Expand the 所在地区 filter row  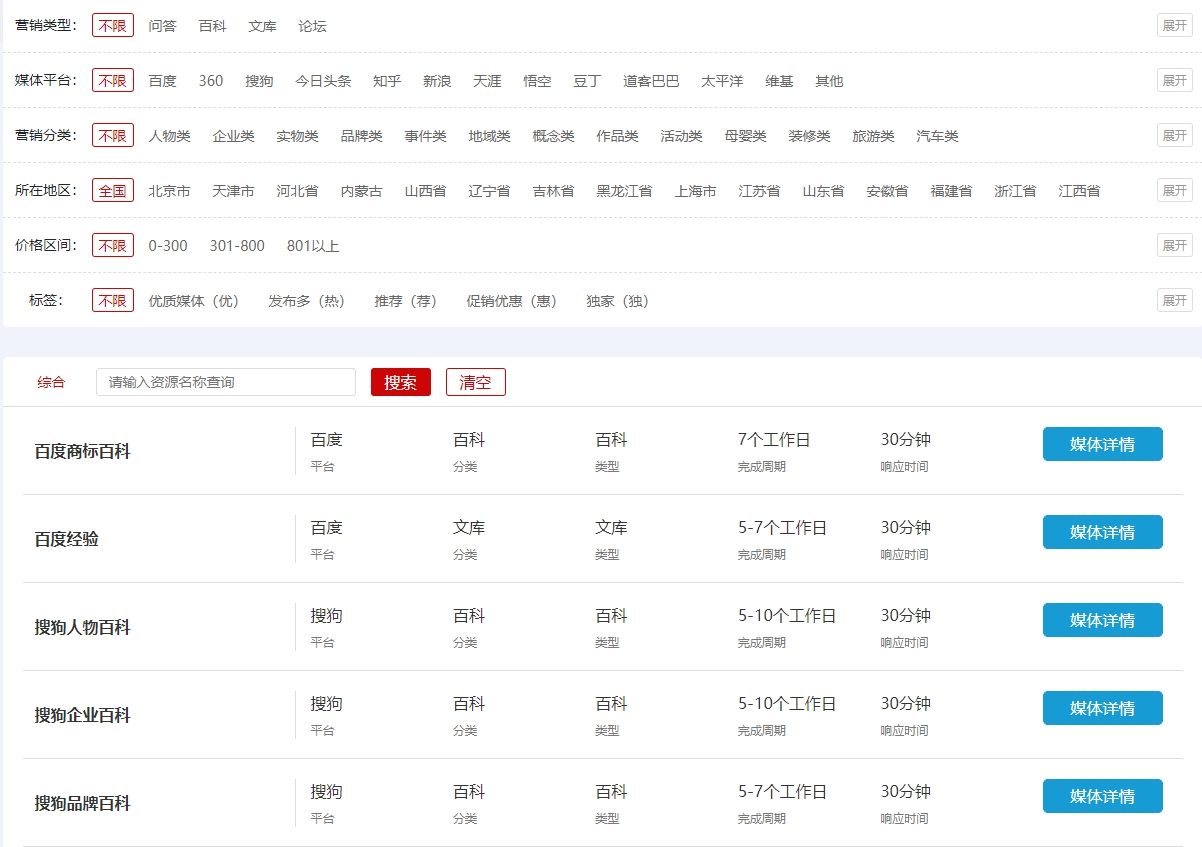point(1174,190)
